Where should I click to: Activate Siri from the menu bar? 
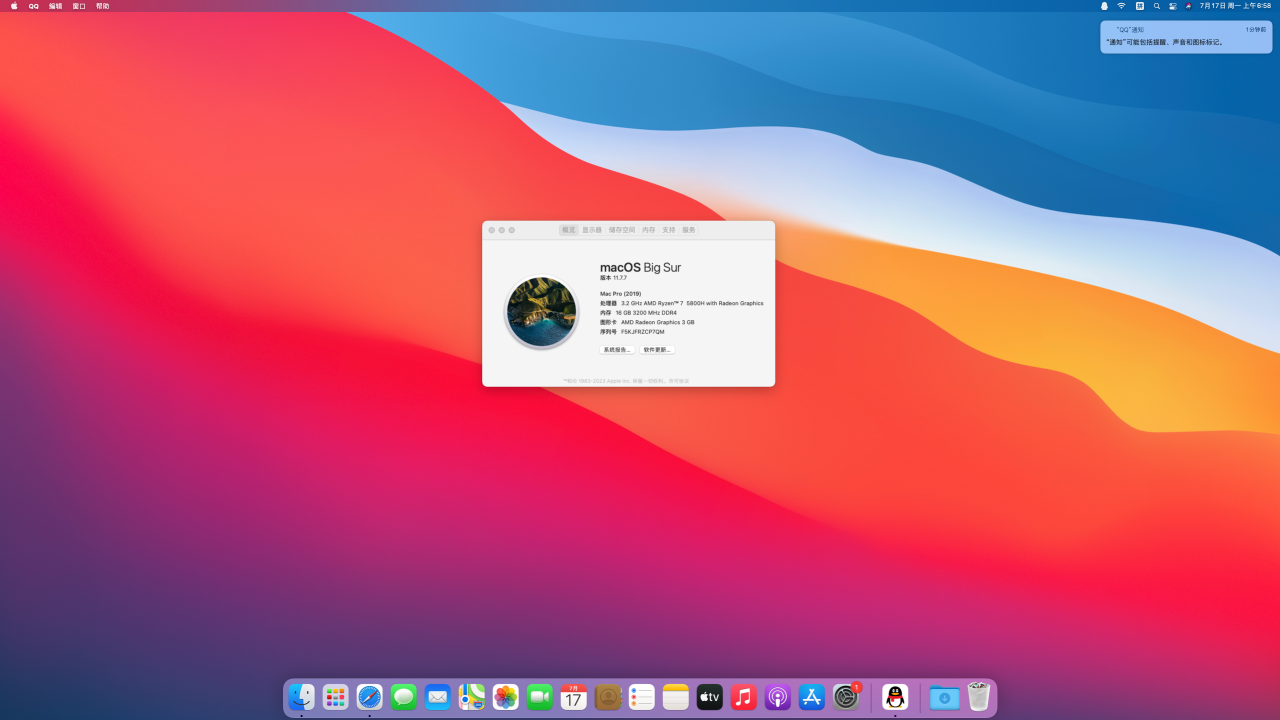(x=1189, y=6)
